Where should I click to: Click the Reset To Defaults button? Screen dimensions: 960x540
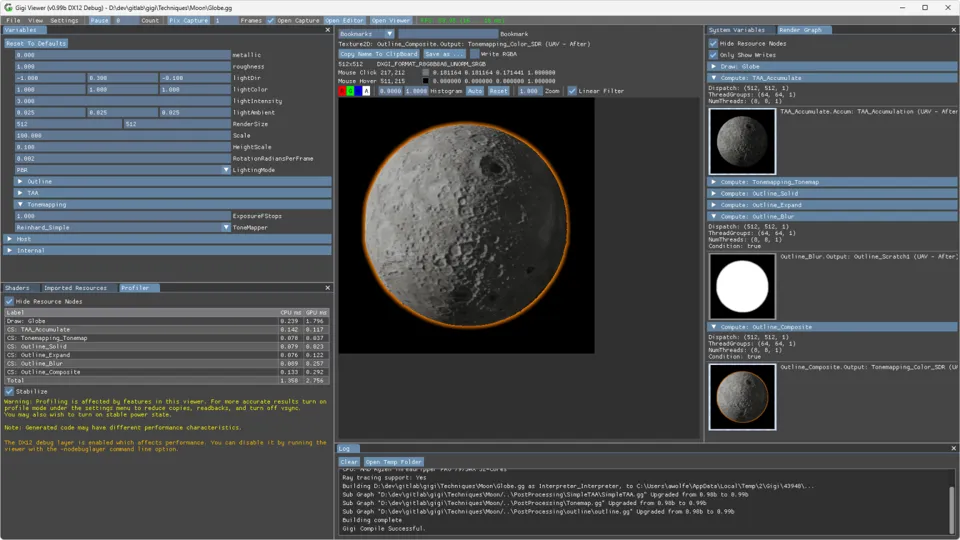coord(36,43)
